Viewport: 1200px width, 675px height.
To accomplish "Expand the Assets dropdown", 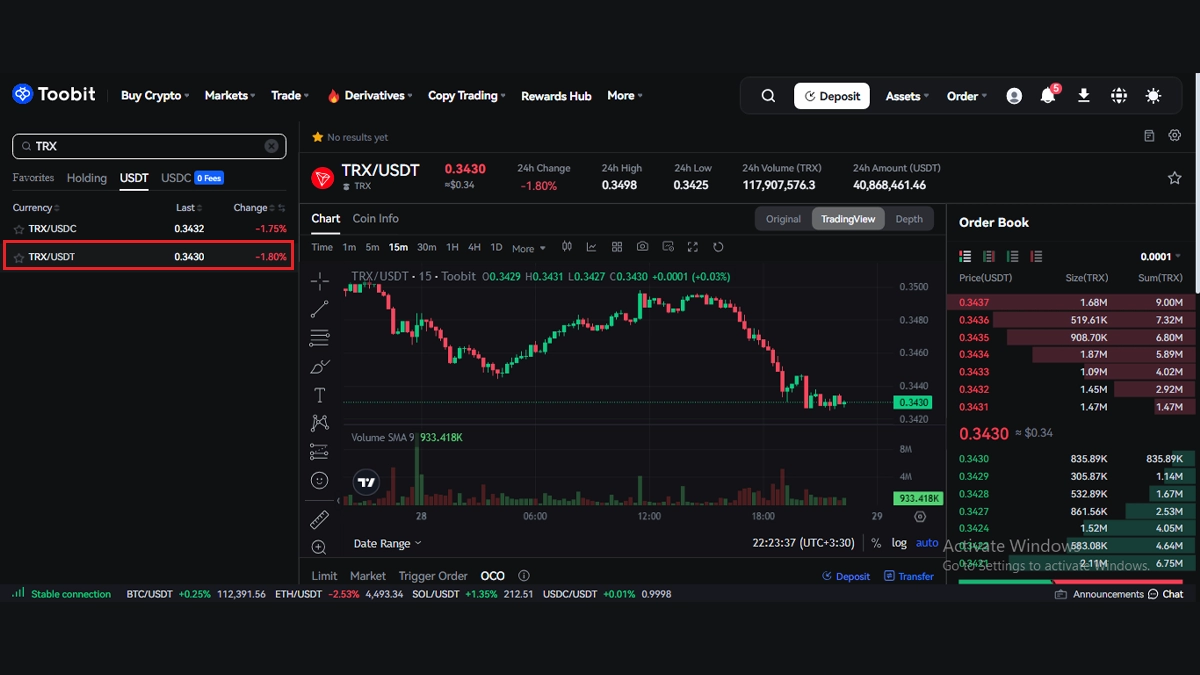I will 907,96.
